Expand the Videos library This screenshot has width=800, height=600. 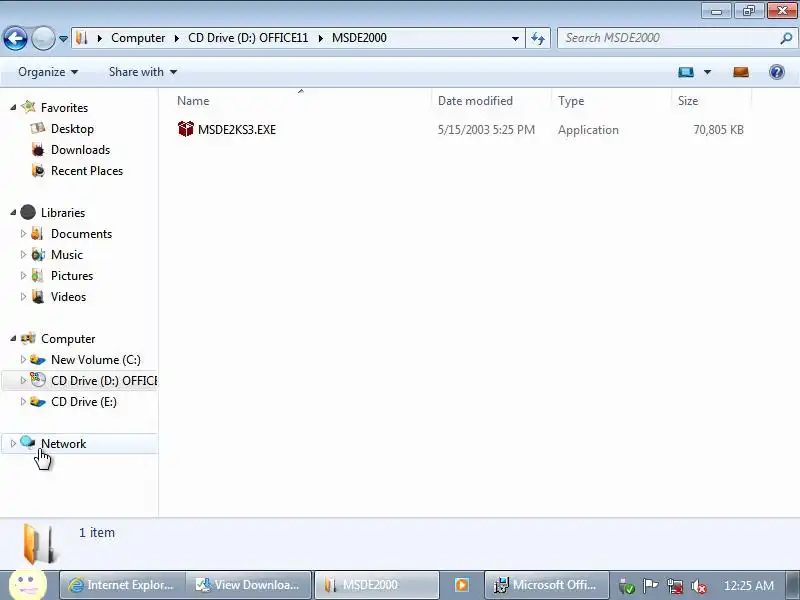point(23,296)
